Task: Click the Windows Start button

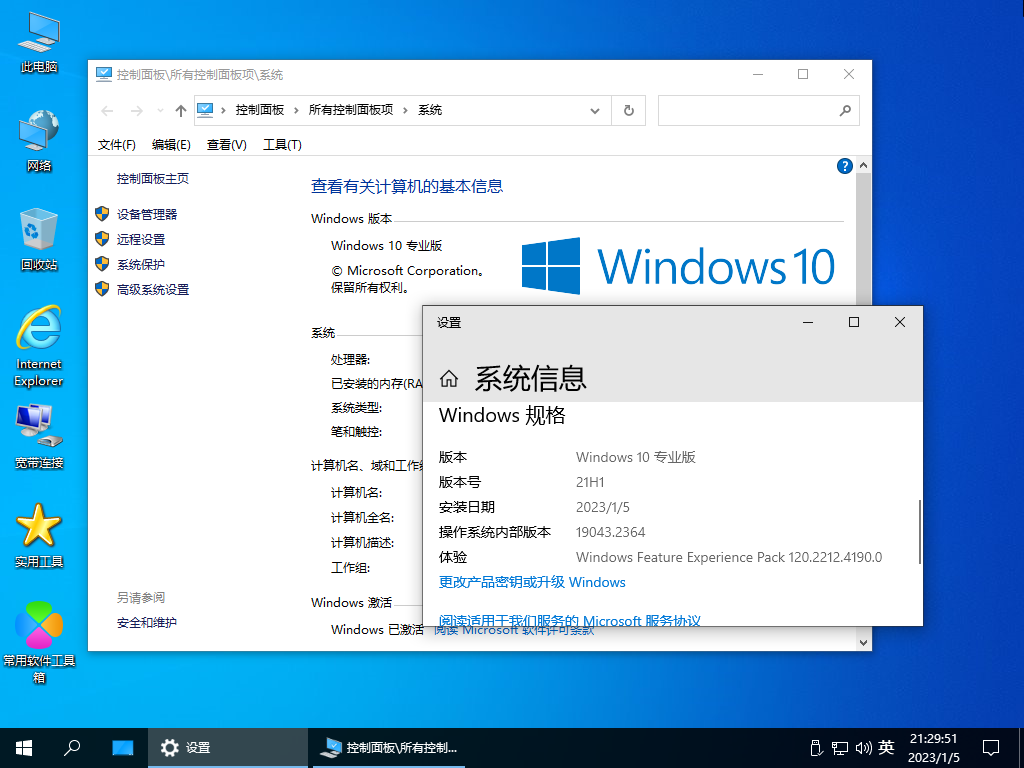Action: [24, 748]
